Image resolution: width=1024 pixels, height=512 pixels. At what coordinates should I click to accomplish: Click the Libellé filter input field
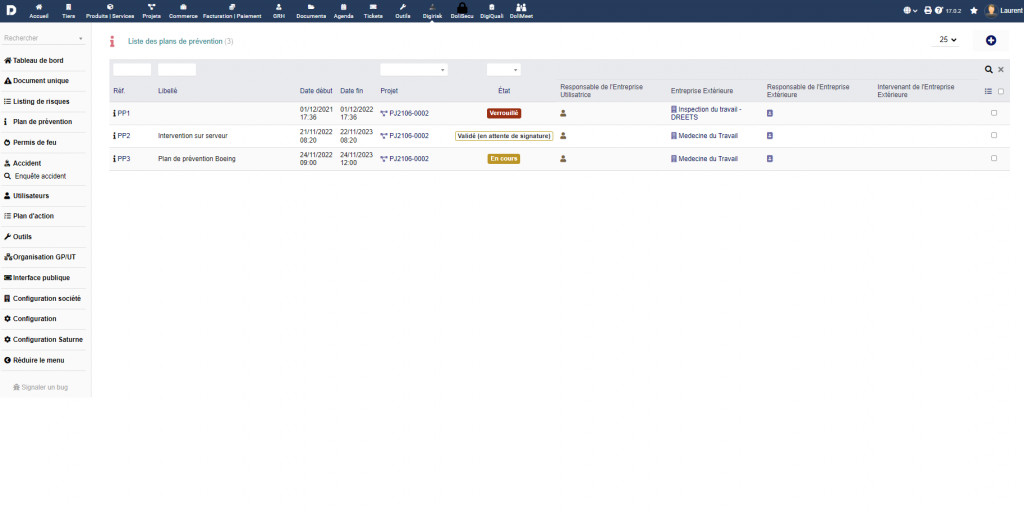pos(177,69)
